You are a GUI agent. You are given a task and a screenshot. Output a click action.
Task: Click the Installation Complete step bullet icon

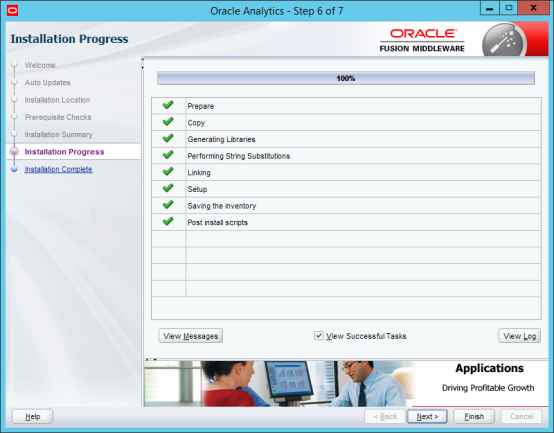[x=14, y=169]
